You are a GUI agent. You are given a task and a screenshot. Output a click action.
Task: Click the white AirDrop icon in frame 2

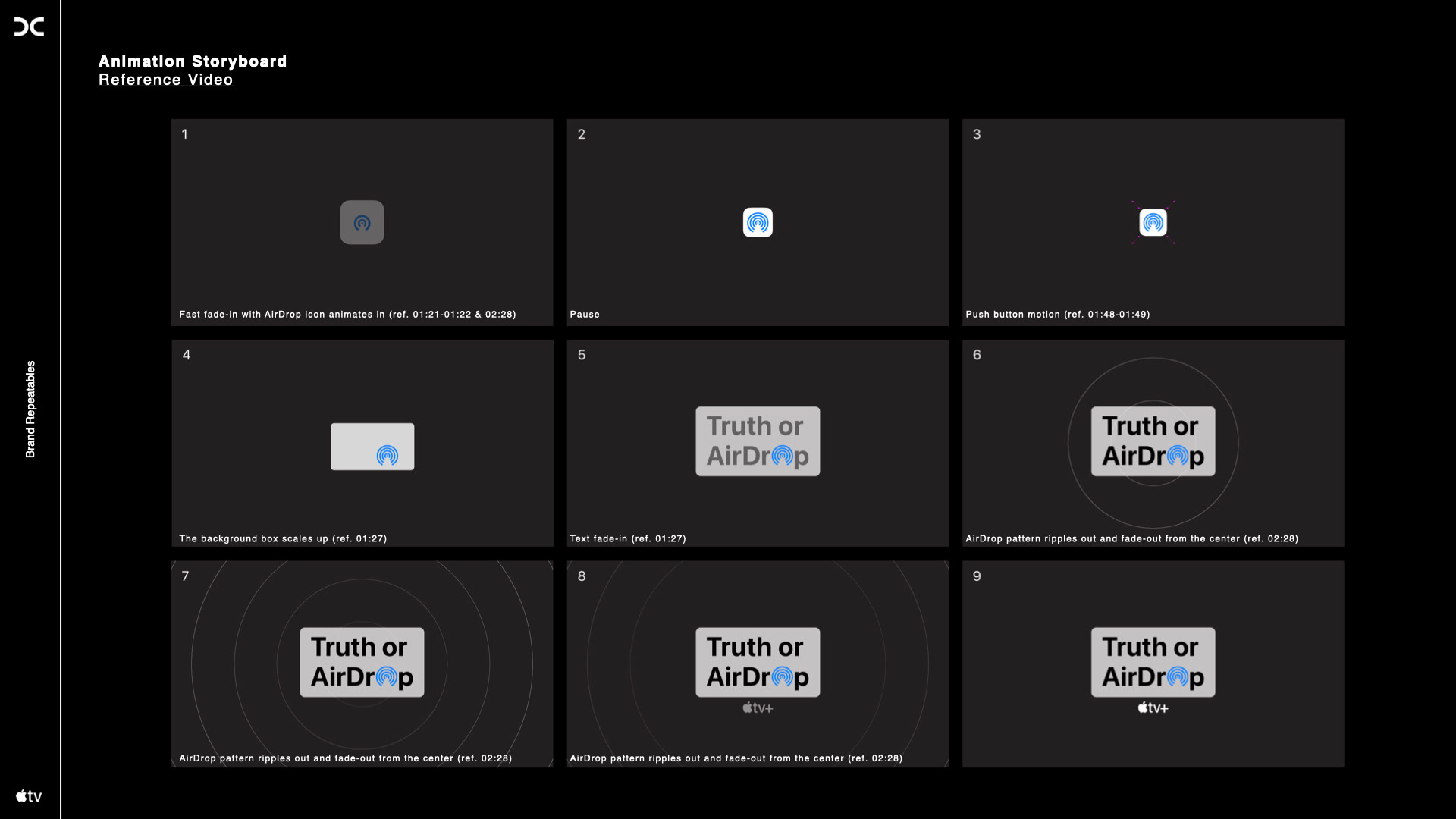758,222
